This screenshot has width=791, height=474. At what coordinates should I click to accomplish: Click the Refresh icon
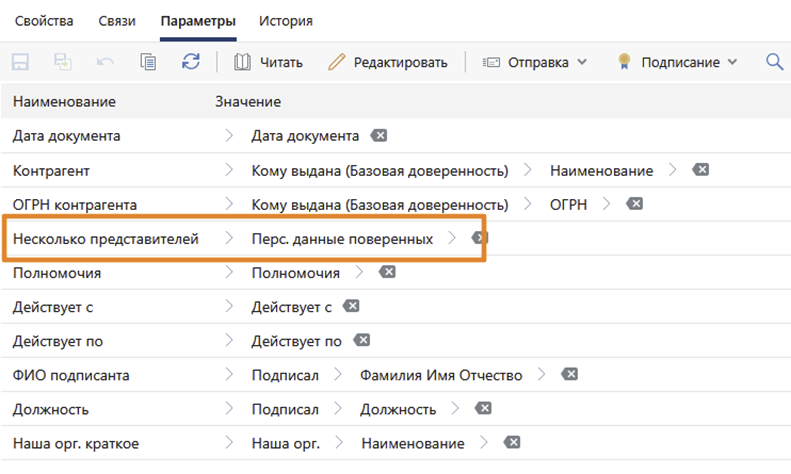pos(190,62)
